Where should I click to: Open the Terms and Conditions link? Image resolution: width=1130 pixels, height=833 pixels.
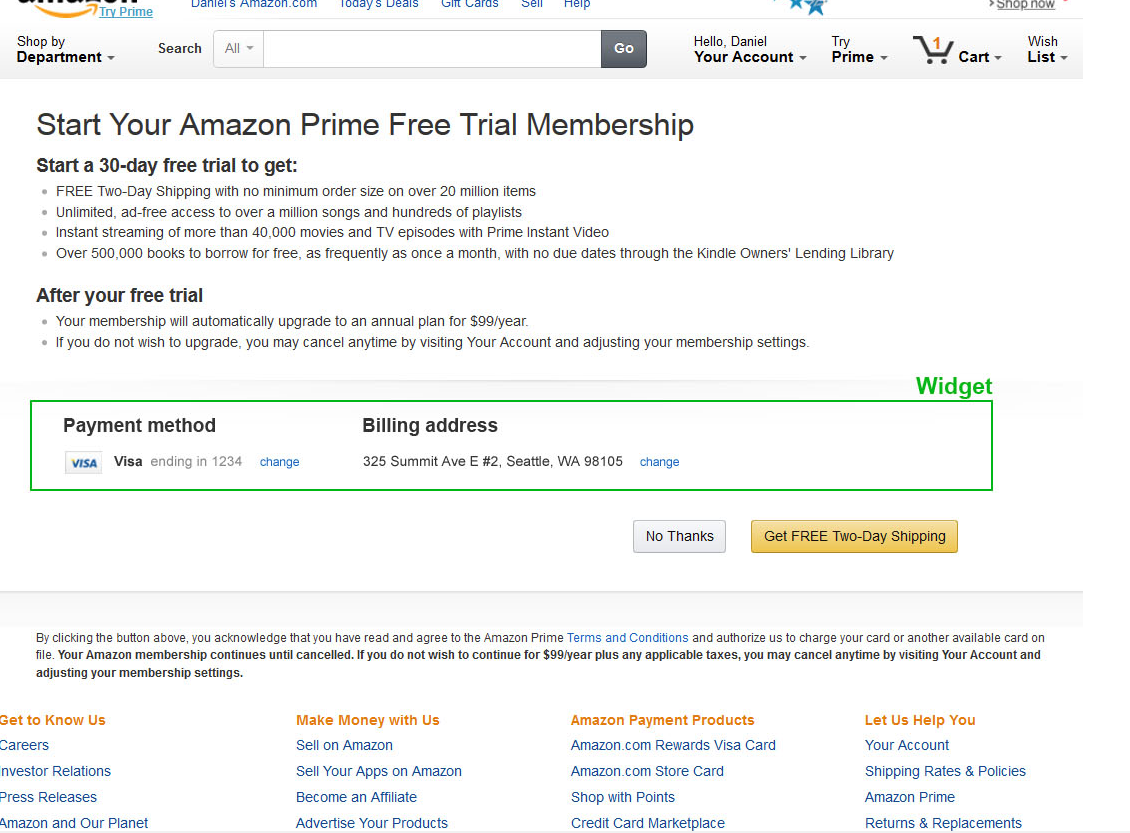click(x=627, y=637)
